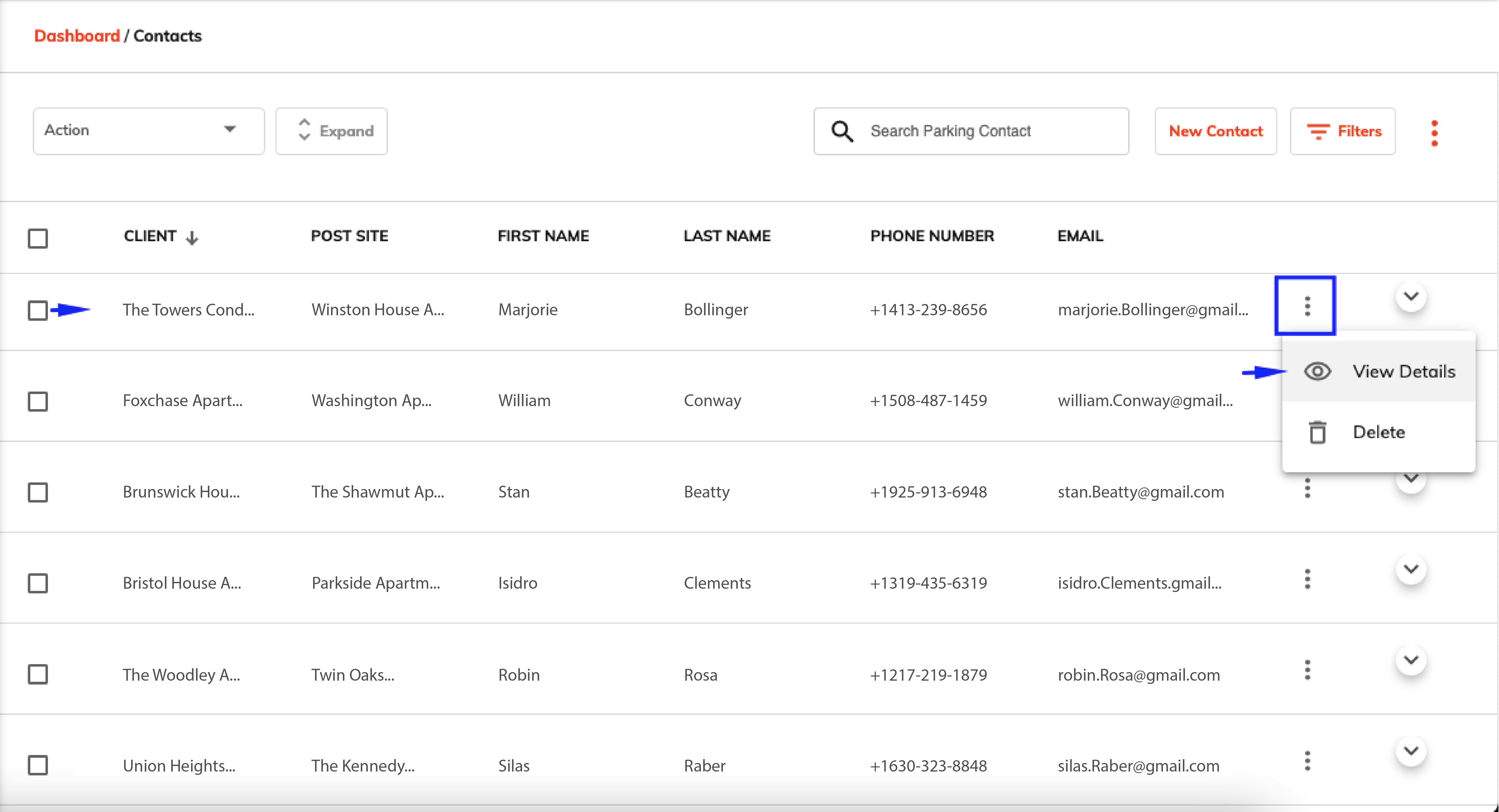Click the post site cell Winston House A...
The image size is (1499, 812).
378,309
